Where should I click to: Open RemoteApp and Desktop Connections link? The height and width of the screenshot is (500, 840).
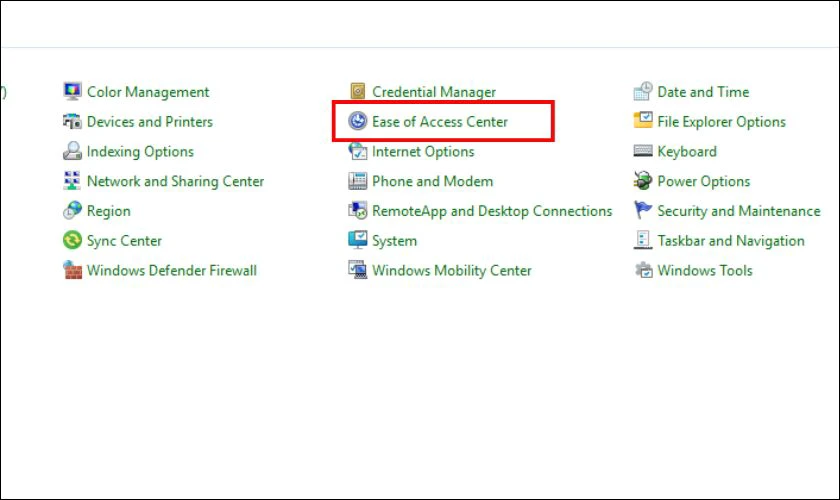[x=492, y=211]
